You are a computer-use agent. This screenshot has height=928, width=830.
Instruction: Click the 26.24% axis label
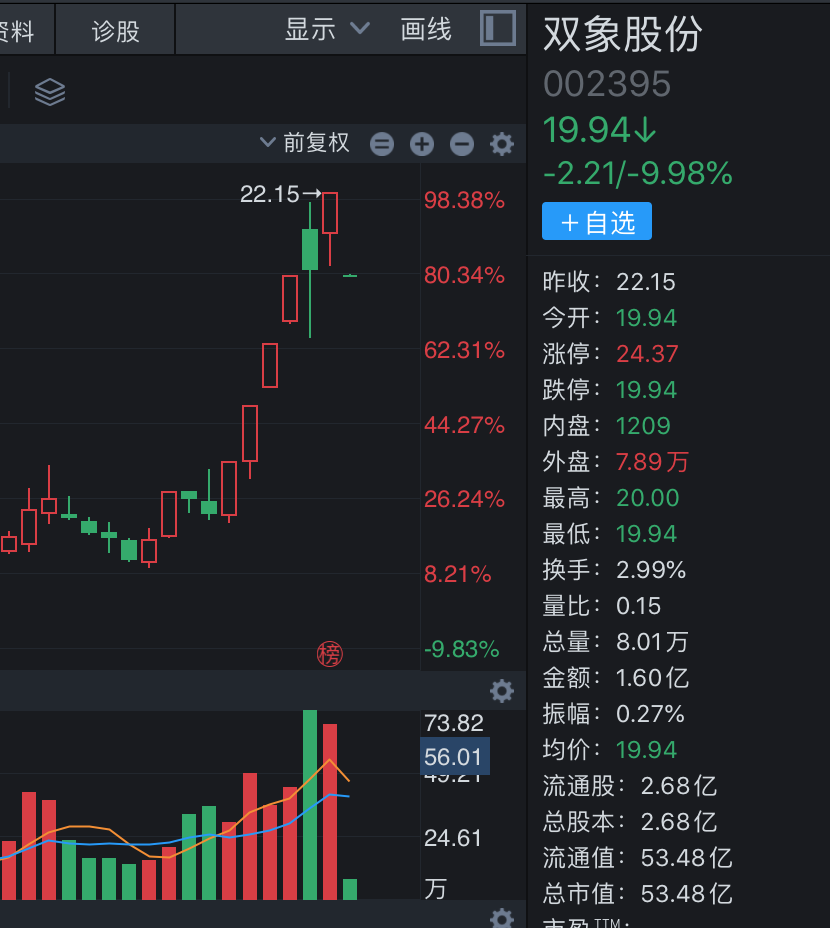[x=464, y=500]
